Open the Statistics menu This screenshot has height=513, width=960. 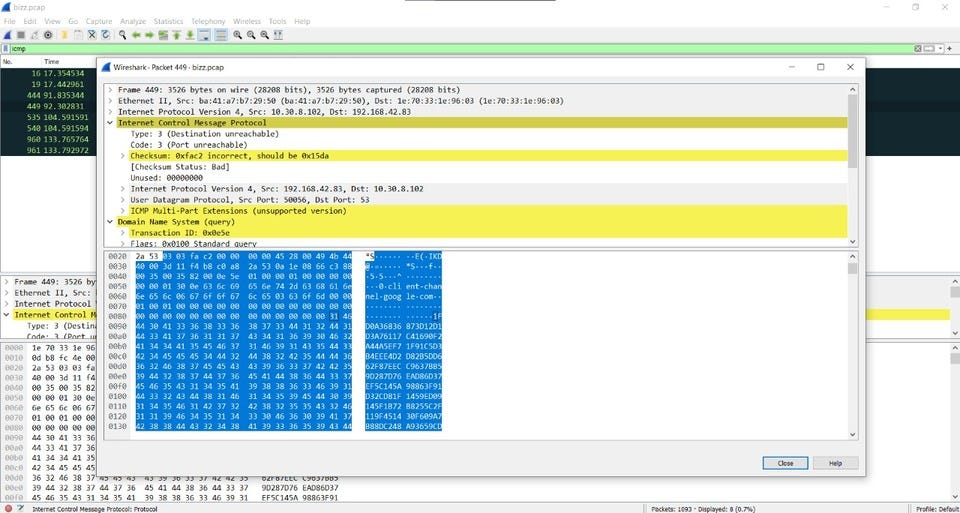click(x=168, y=21)
